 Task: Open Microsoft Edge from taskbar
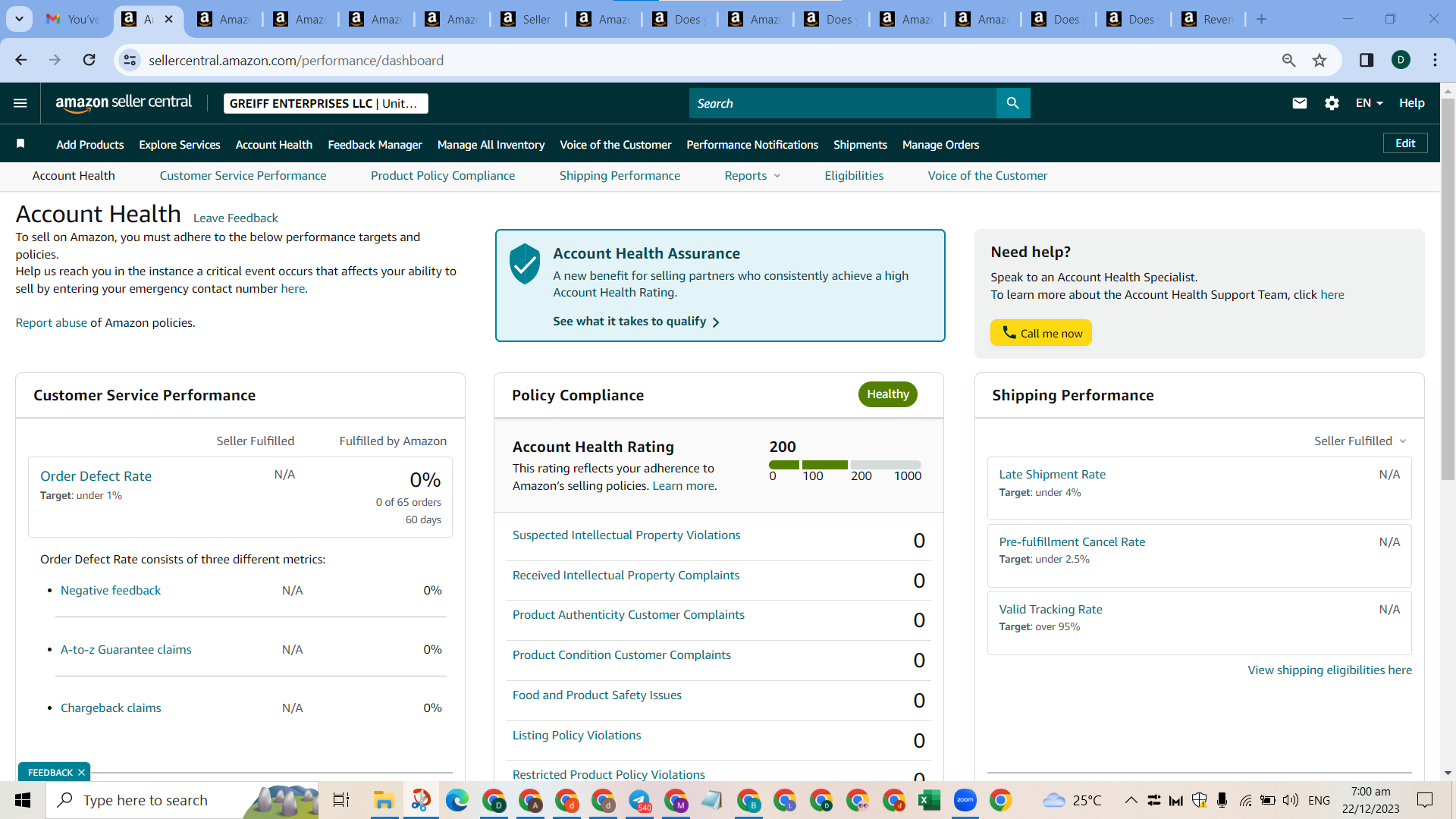[x=457, y=800]
